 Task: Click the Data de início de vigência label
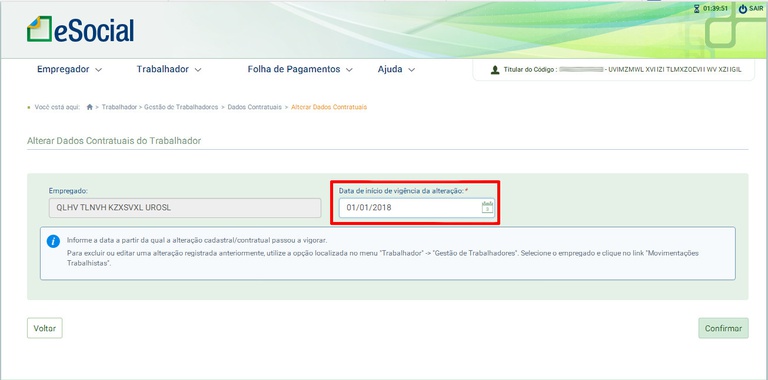tap(401, 190)
